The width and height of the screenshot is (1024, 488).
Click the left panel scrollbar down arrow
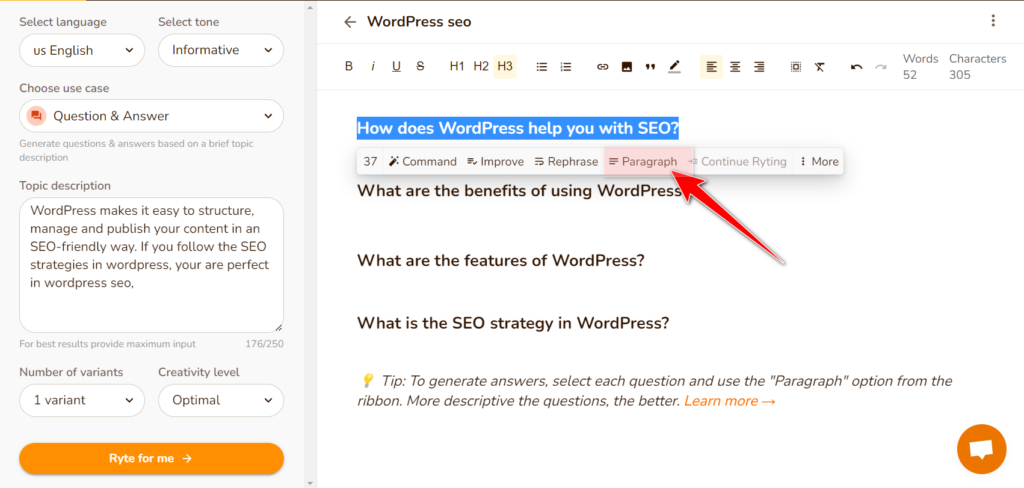[x=310, y=483]
